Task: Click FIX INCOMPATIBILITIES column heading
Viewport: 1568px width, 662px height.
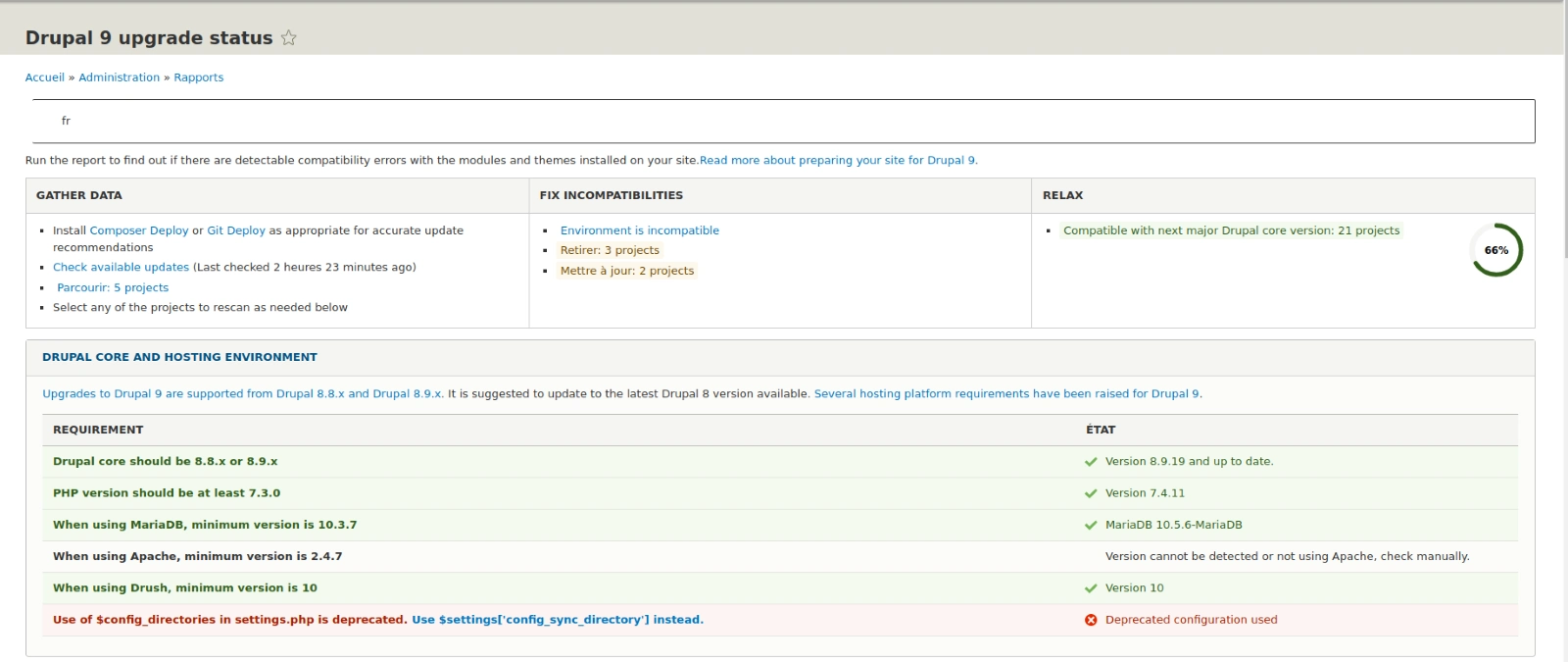Action: [612, 195]
